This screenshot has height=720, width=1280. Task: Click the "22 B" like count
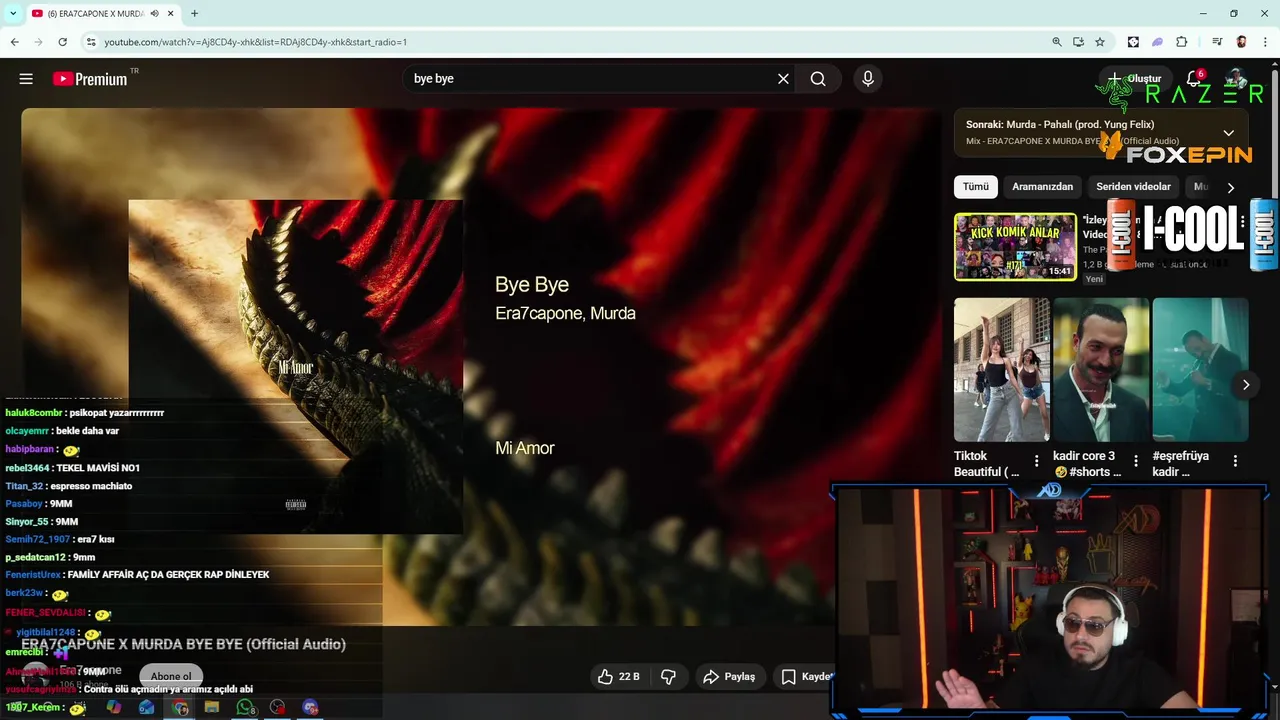click(x=629, y=677)
